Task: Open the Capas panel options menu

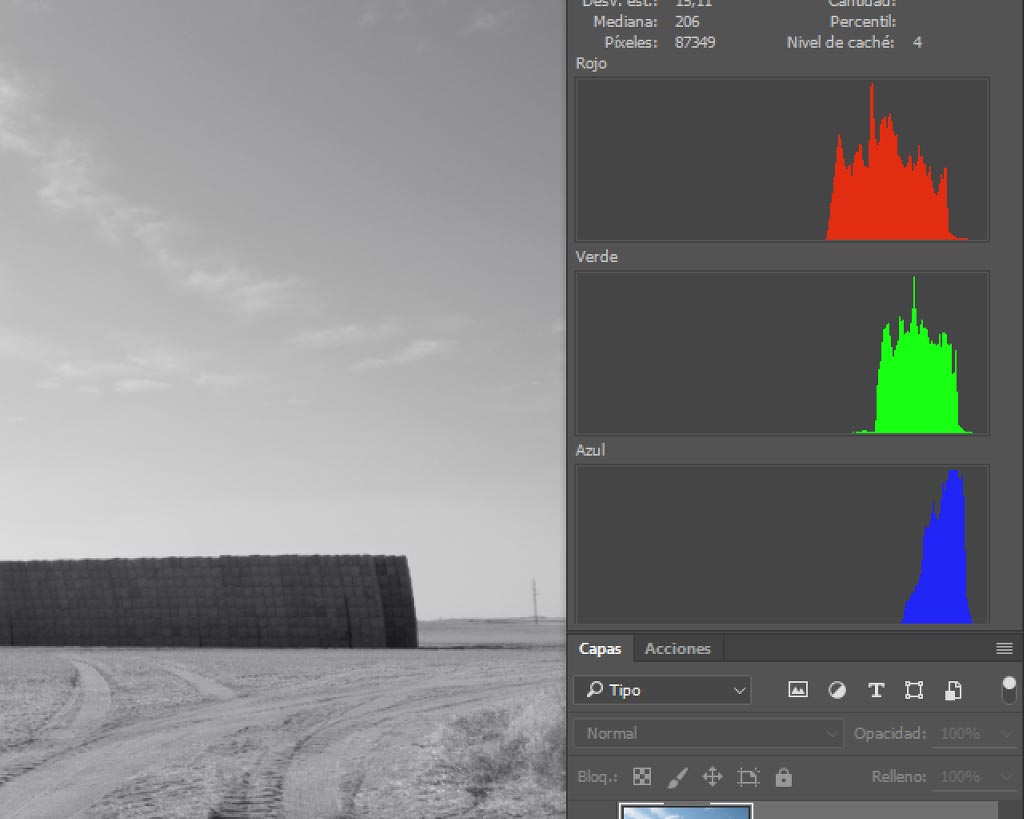Action: point(1004,648)
